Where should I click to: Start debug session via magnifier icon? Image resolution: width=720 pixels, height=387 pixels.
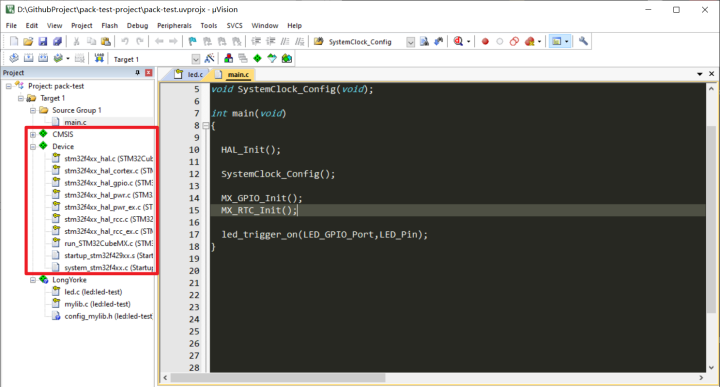[x=458, y=41]
